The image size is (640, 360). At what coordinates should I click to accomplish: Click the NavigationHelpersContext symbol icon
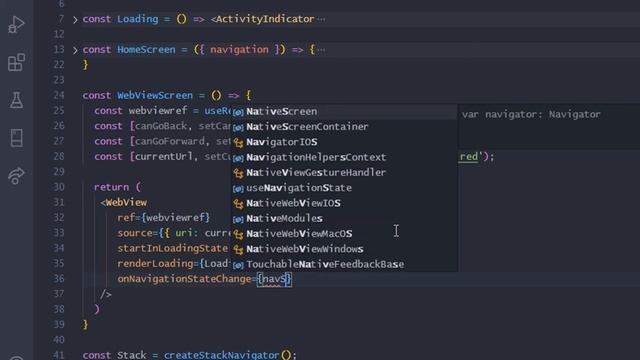(238, 158)
